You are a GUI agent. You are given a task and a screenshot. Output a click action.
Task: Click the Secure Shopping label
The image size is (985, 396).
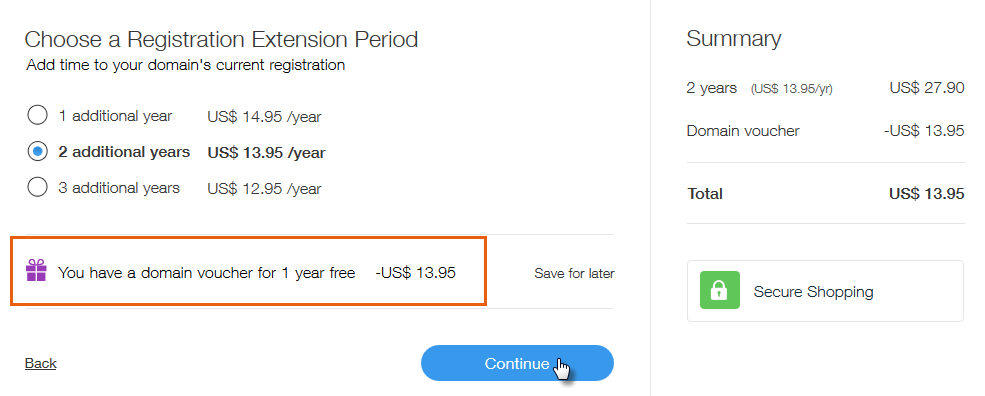pyautogui.click(x=814, y=292)
